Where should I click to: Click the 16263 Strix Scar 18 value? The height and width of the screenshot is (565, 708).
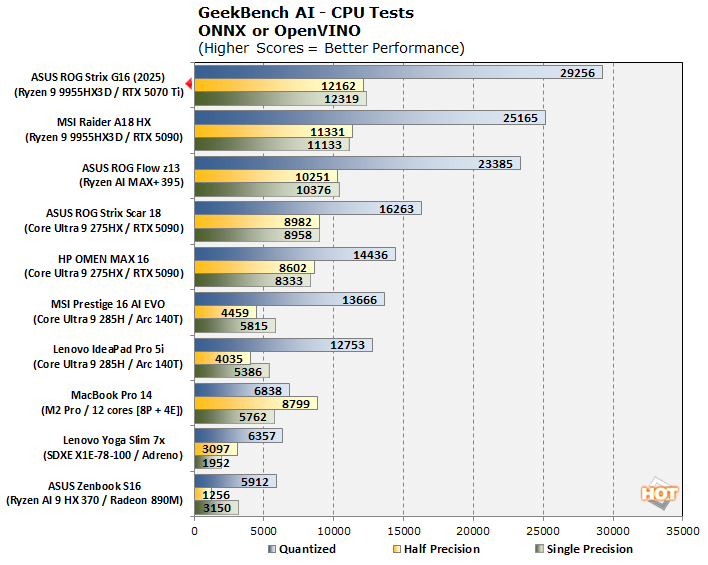pyautogui.click(x=396, y=209)
